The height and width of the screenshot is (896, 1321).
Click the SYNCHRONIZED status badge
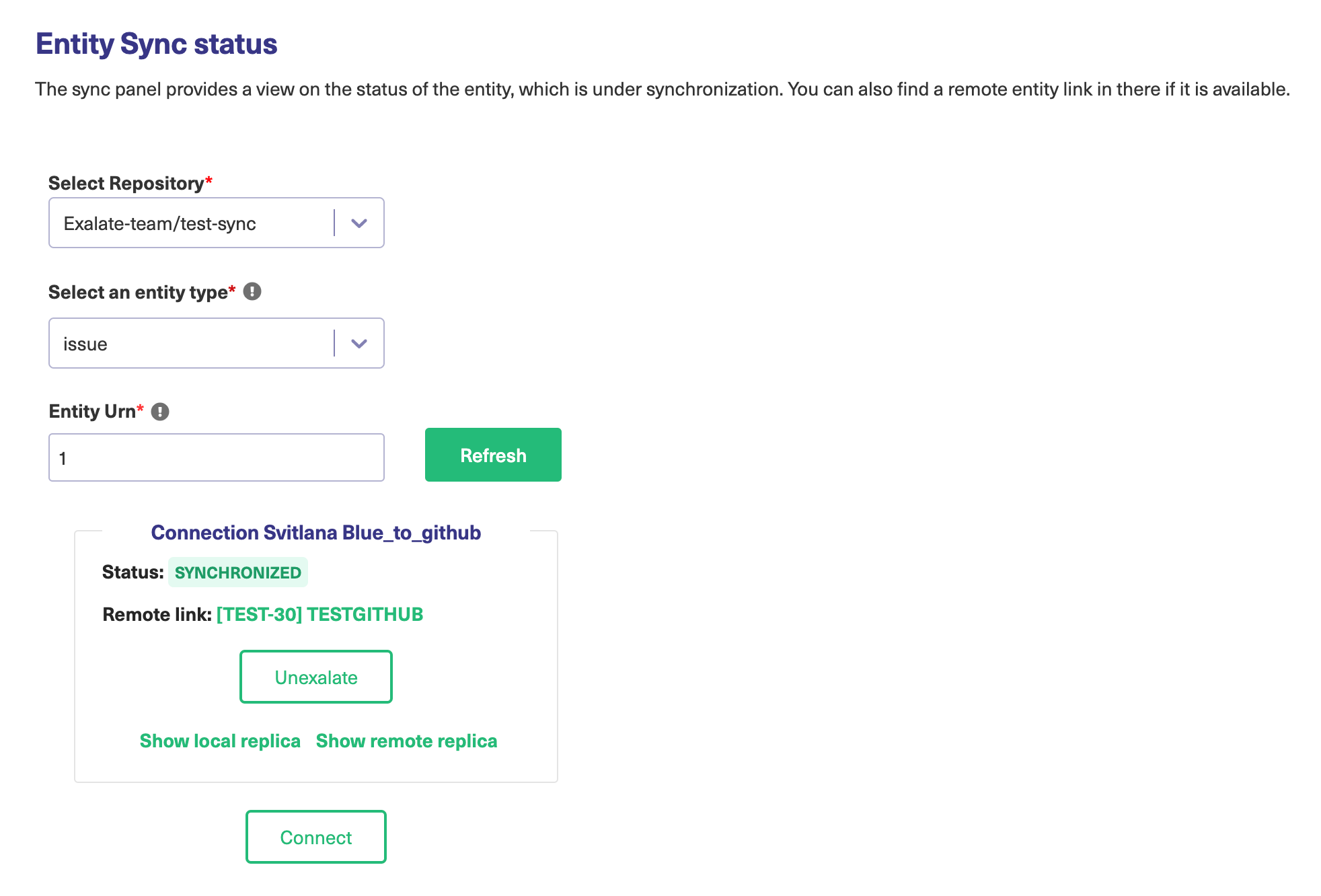[x=237, y=572]
